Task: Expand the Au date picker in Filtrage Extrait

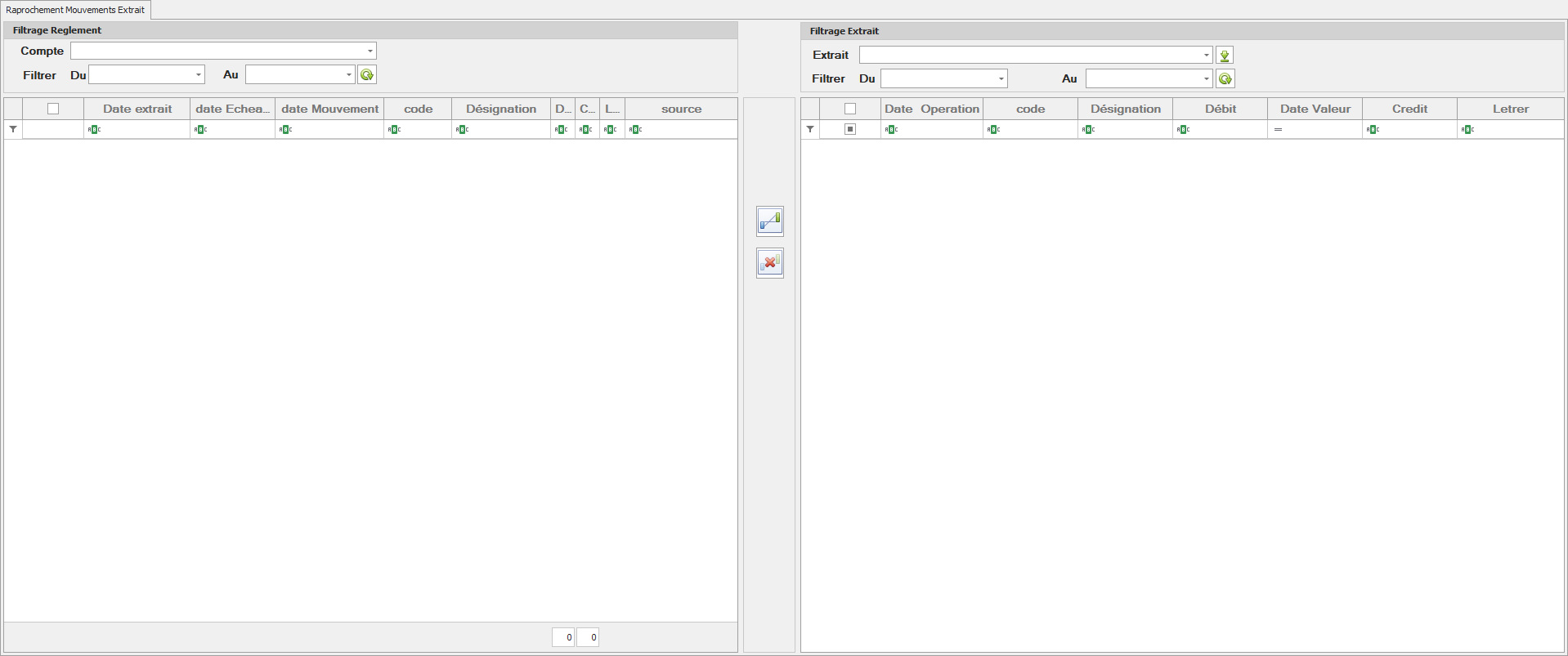Action: click(x=1206, y=79)
